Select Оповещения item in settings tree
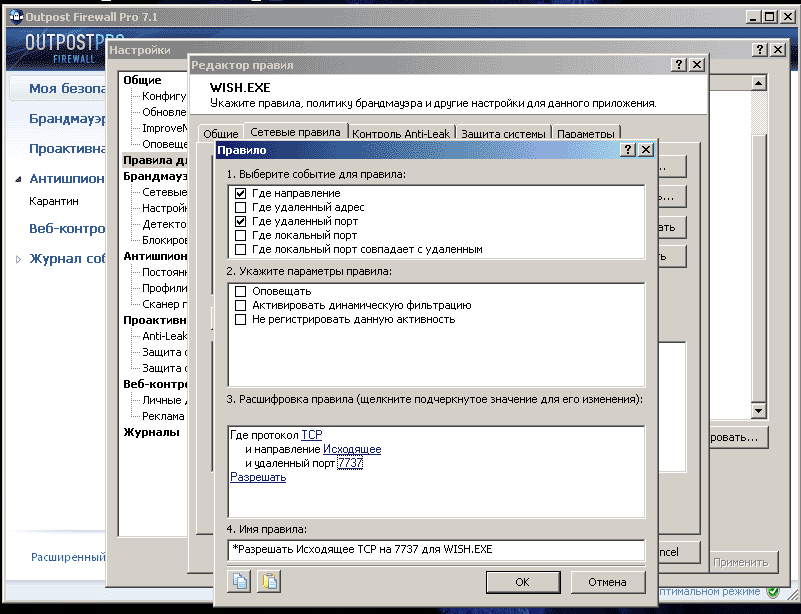Screen dimensions: 801x614 [x=164, y=144]
